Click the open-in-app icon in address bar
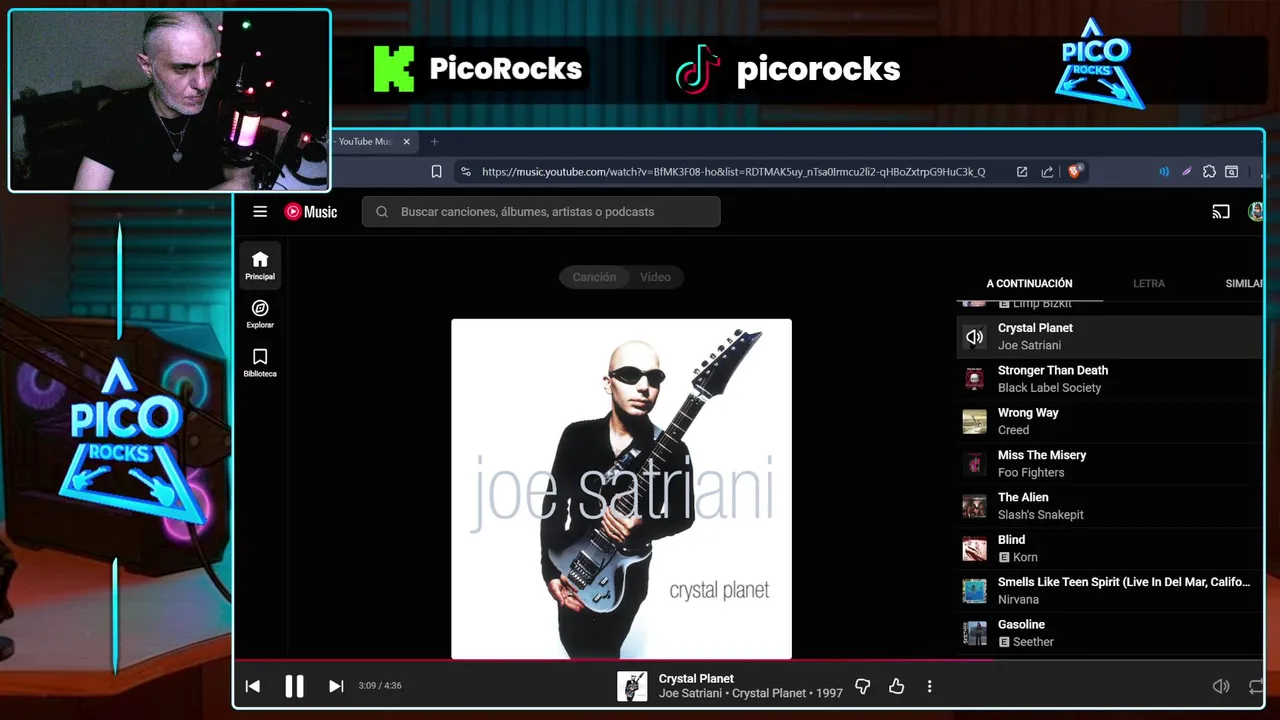Viewport: 1280px width, 720px height. pyautogui.click(x=1022, y=172)
